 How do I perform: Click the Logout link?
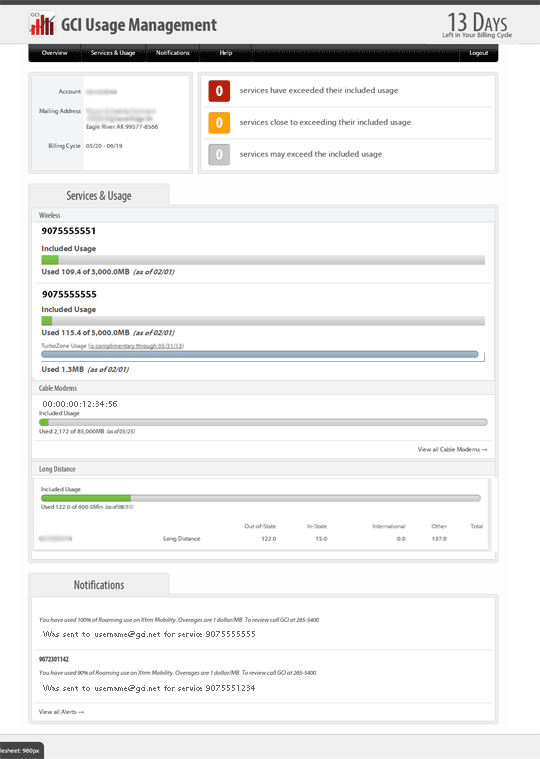[x=479, y=53]
